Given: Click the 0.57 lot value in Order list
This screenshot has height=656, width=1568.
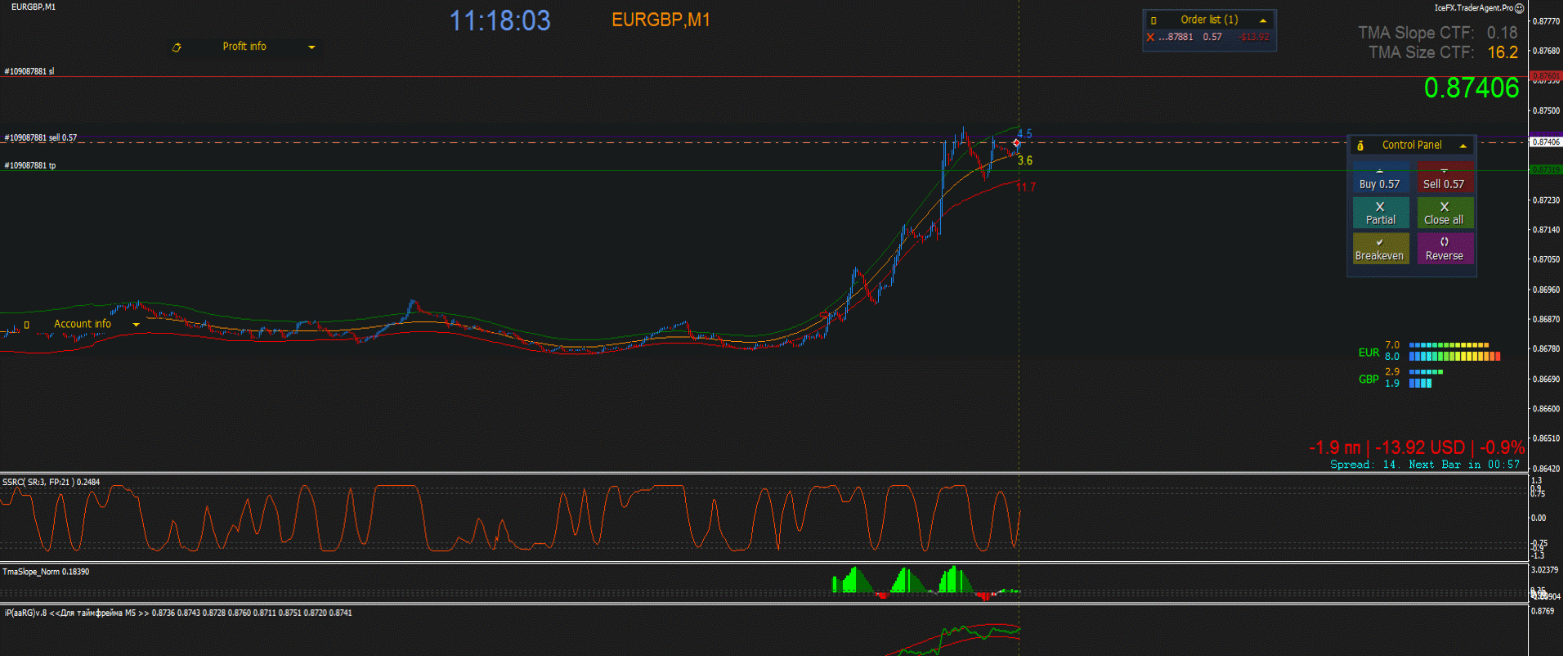Looking at the screenshot, I should (1212, 37).
